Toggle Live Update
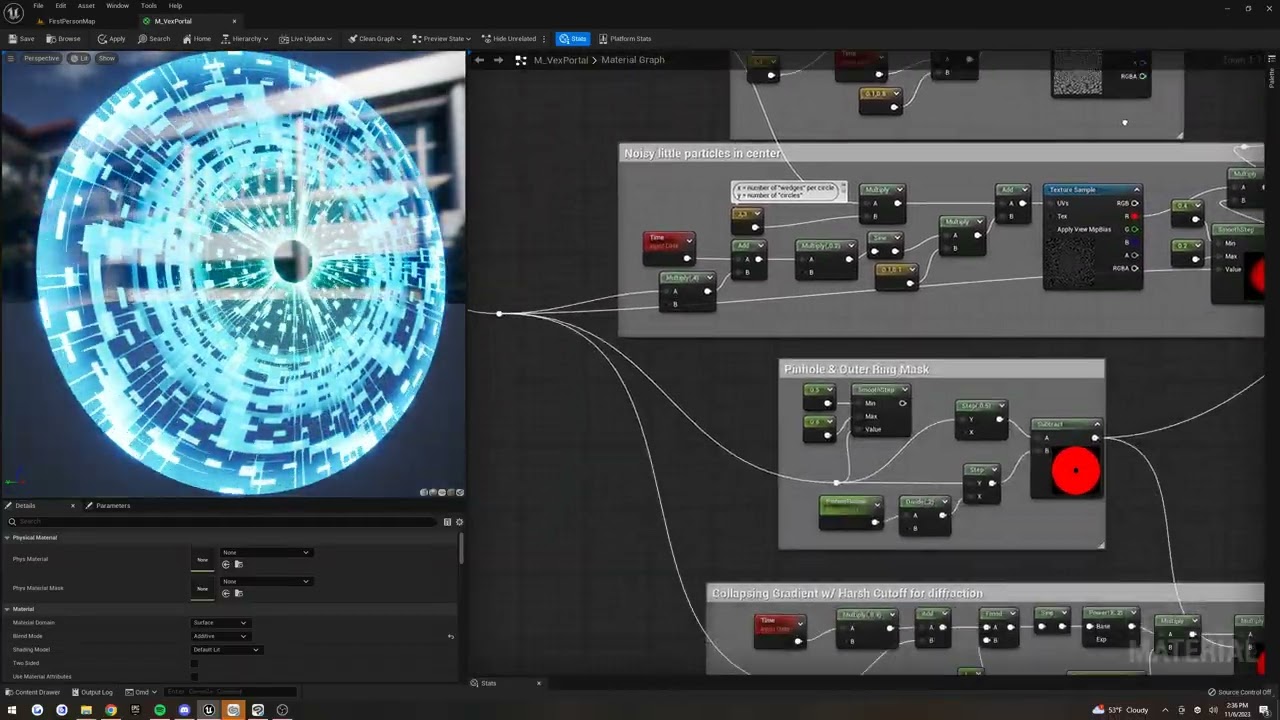 305,39
